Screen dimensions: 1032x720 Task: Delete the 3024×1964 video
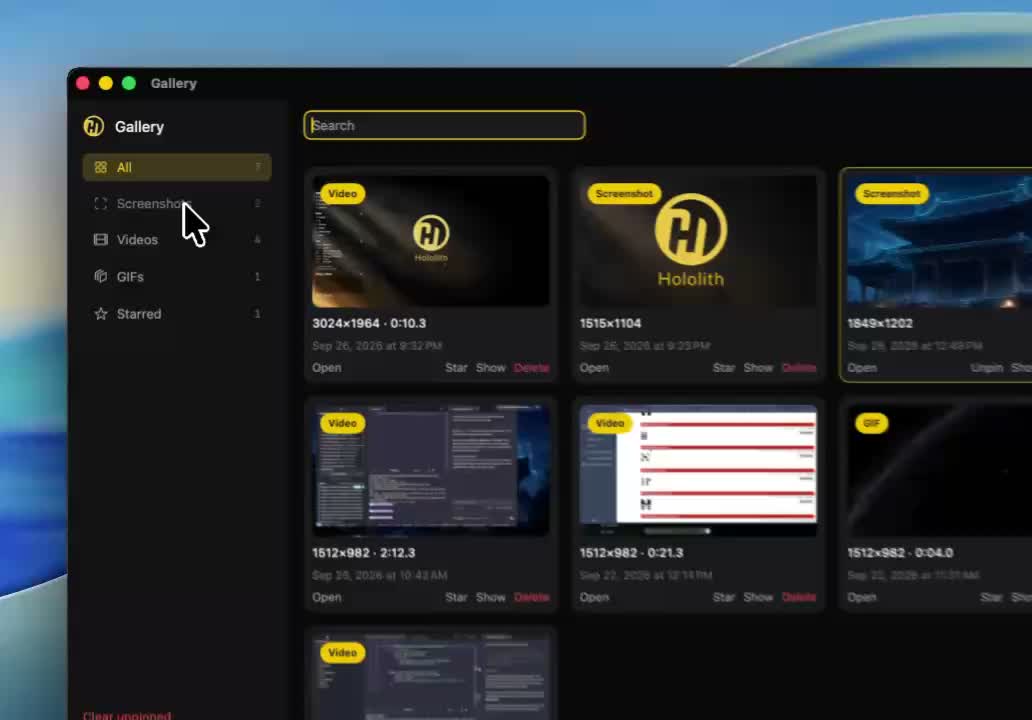[x=531, y=367]
